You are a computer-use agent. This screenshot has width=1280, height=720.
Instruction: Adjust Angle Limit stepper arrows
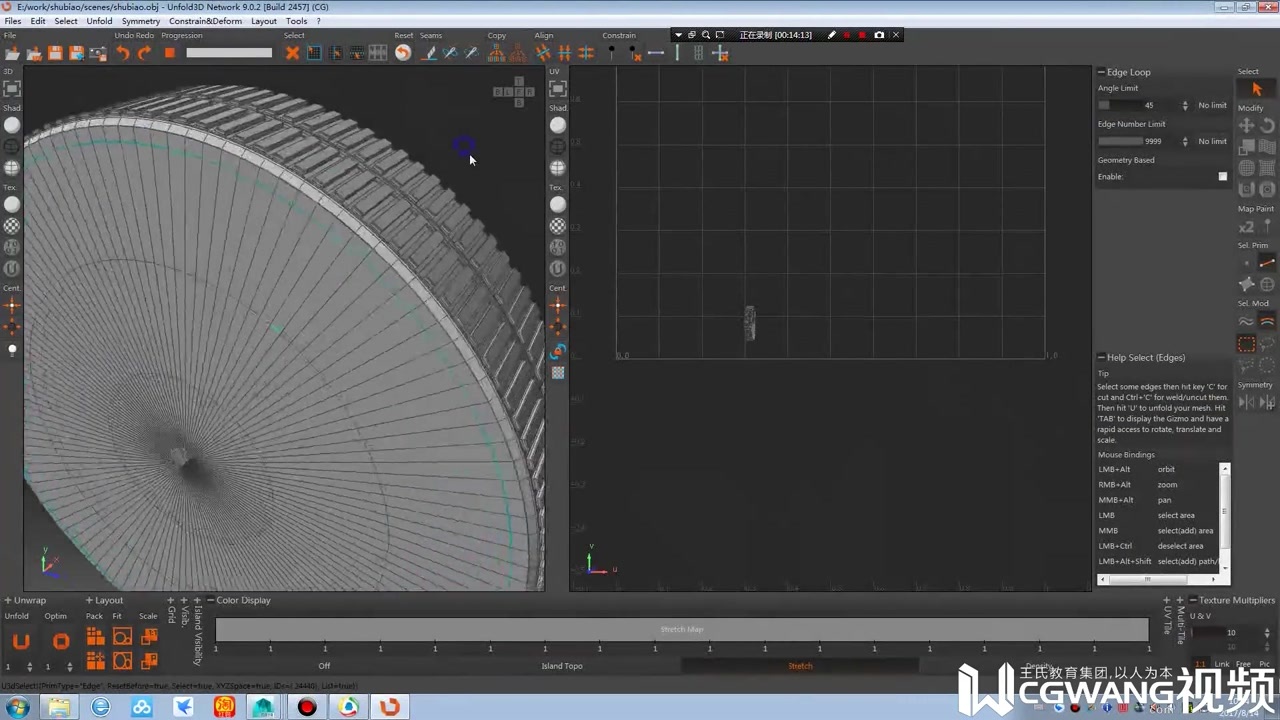[x=1185, y=105]
